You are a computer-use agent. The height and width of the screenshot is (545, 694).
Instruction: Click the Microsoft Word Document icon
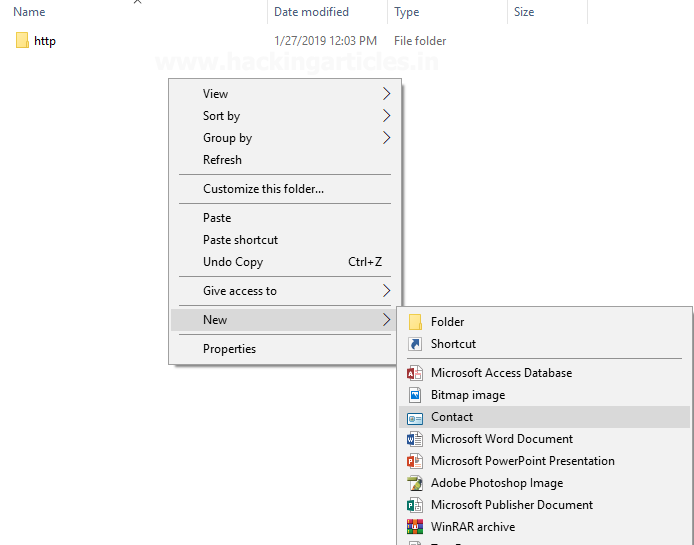(415, 439)
